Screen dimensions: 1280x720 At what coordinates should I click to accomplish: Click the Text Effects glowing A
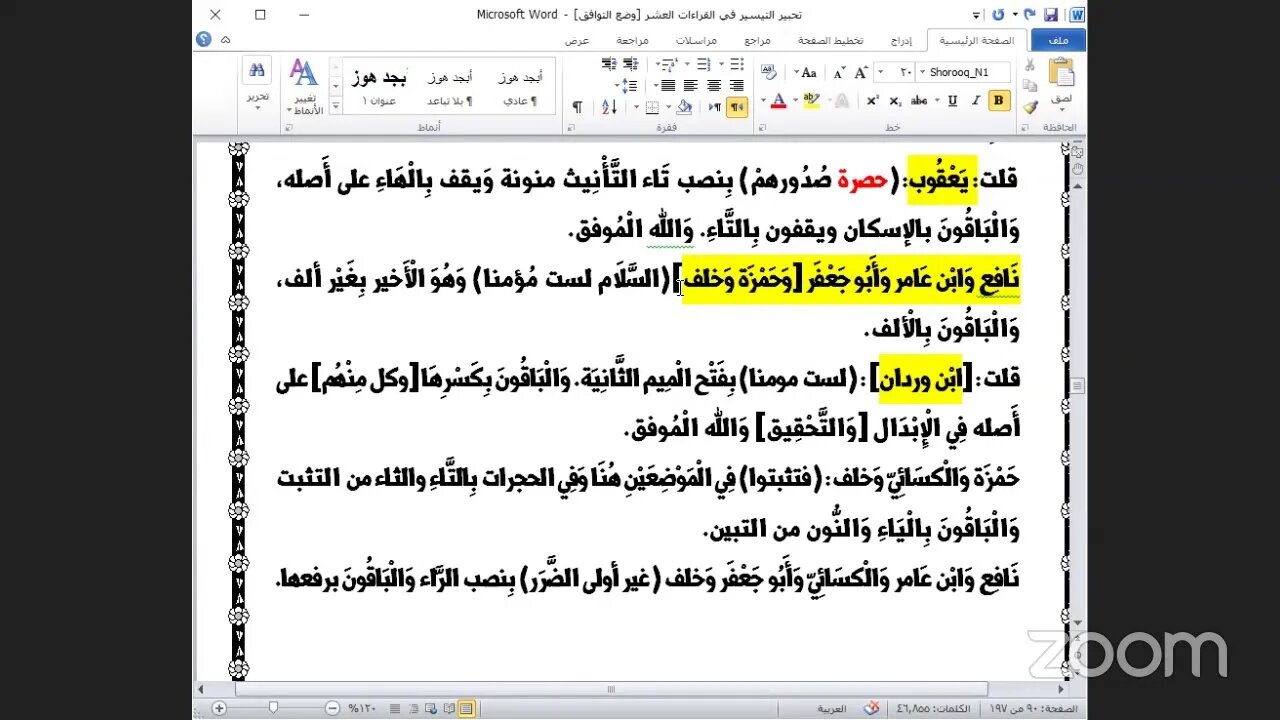[x=840, y=100]
